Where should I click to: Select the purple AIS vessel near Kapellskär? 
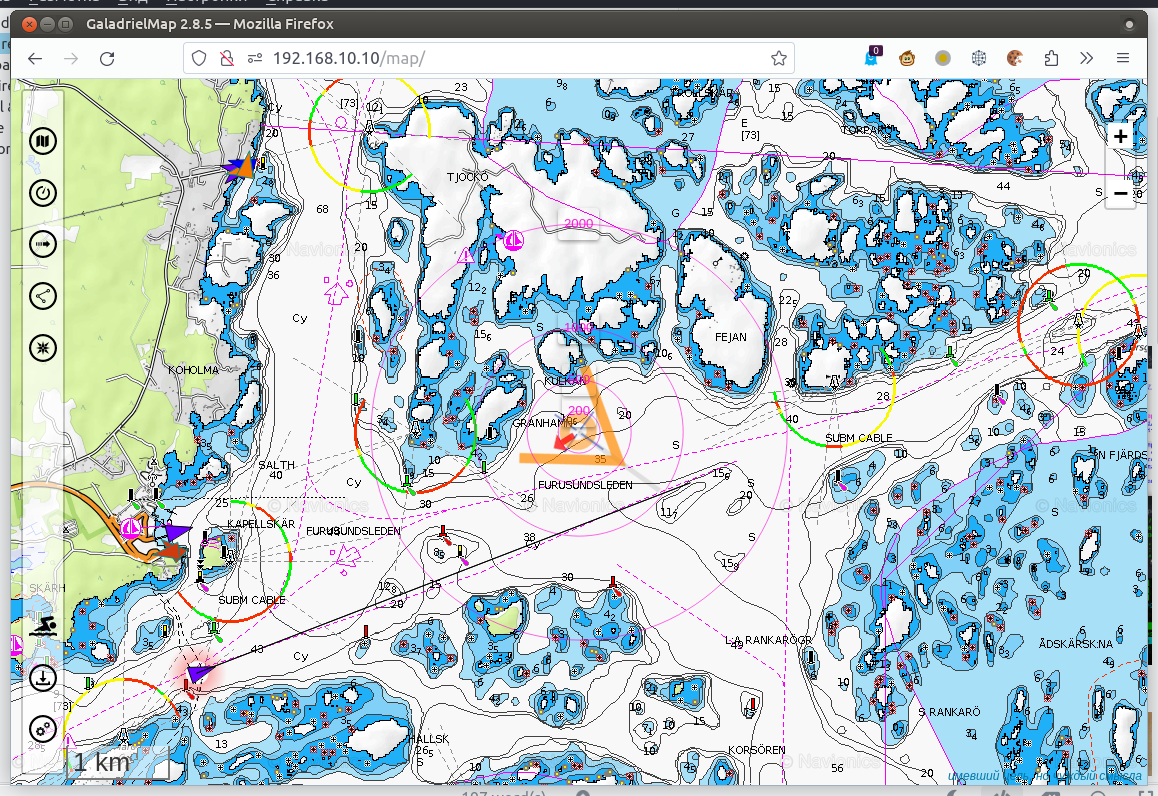pyautogui.click(x=177, y=532)
